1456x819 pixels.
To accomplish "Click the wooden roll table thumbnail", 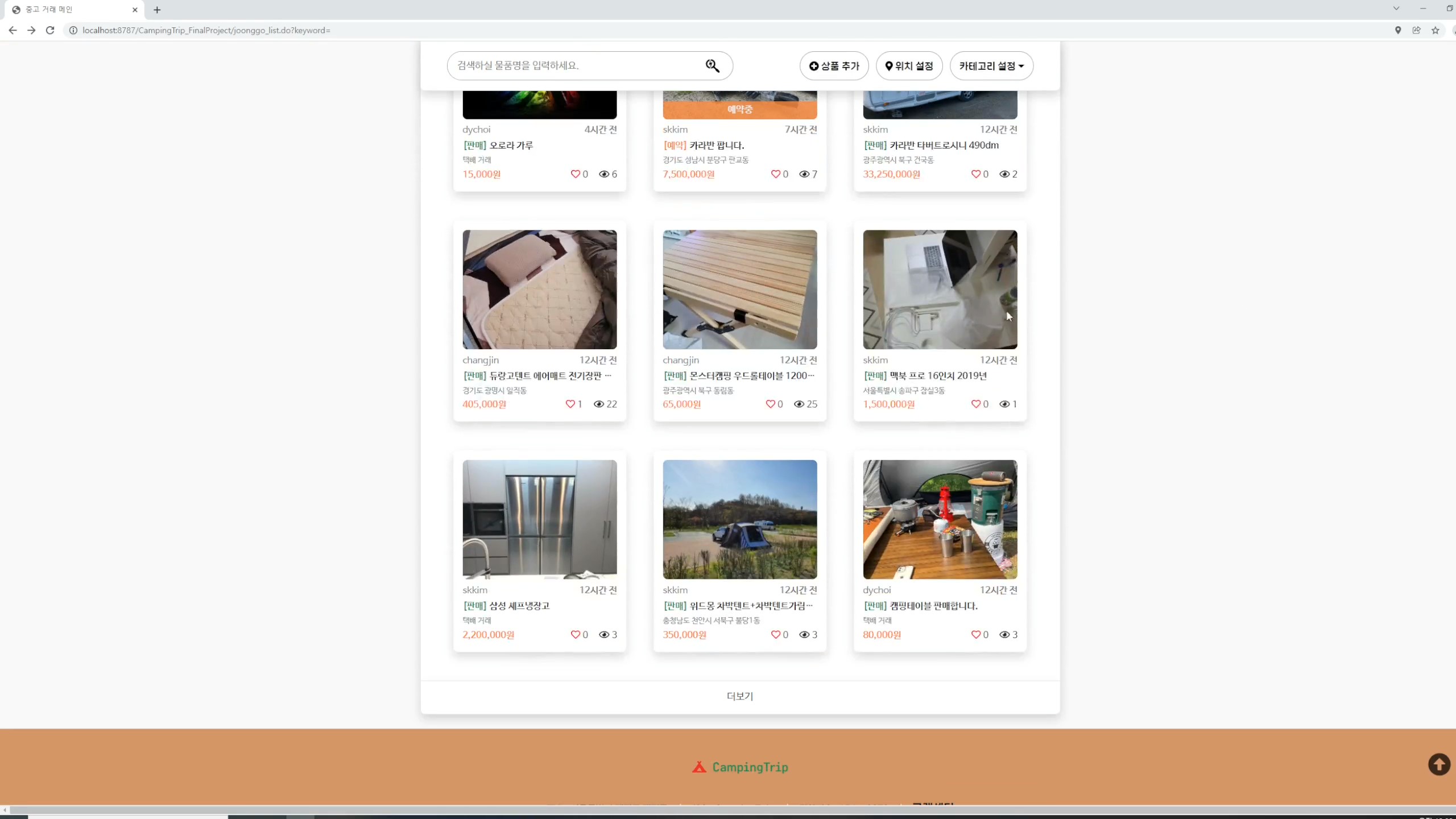I will coord(739,289).
